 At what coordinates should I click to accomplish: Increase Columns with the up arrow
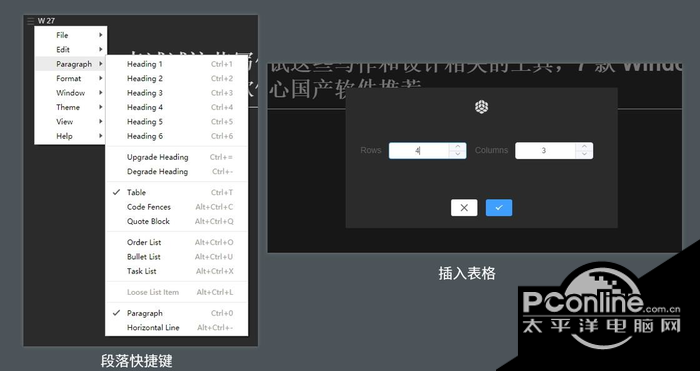[584, 147]
